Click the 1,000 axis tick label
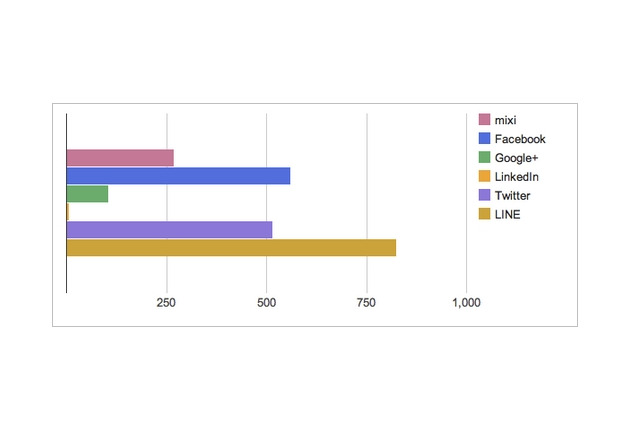The image size is (640, 426). coord(466,303)
